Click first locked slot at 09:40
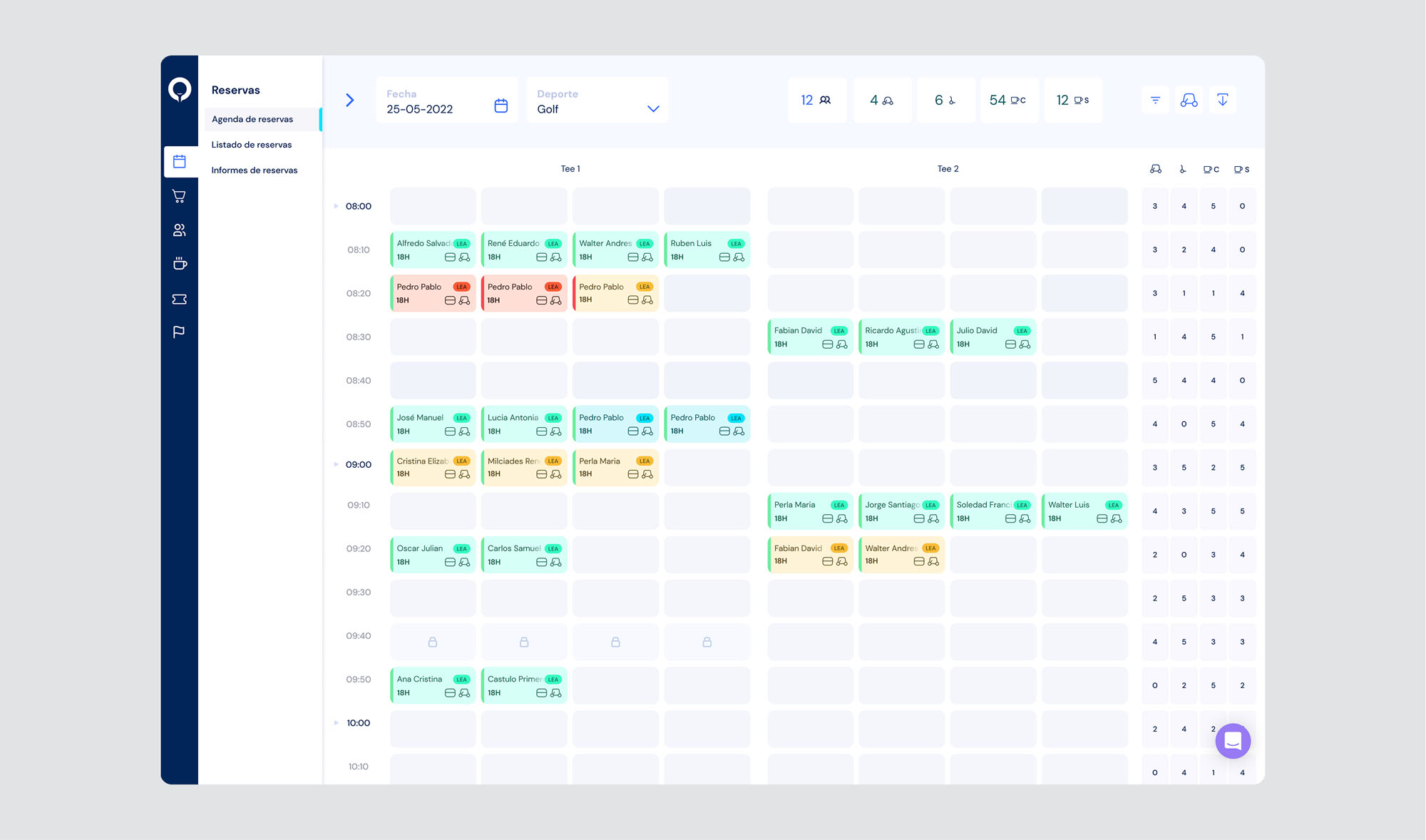1426x840 pixels. point(433,642)
